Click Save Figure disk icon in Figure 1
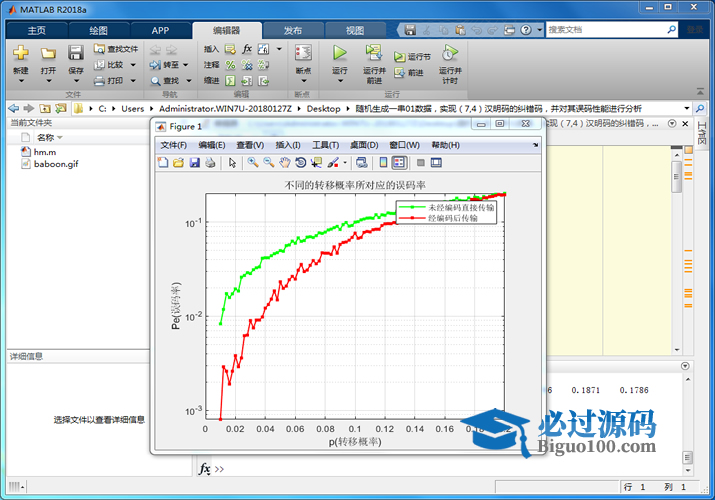The image size is (715, 500). pyautogui.click(x=195, y=163)
